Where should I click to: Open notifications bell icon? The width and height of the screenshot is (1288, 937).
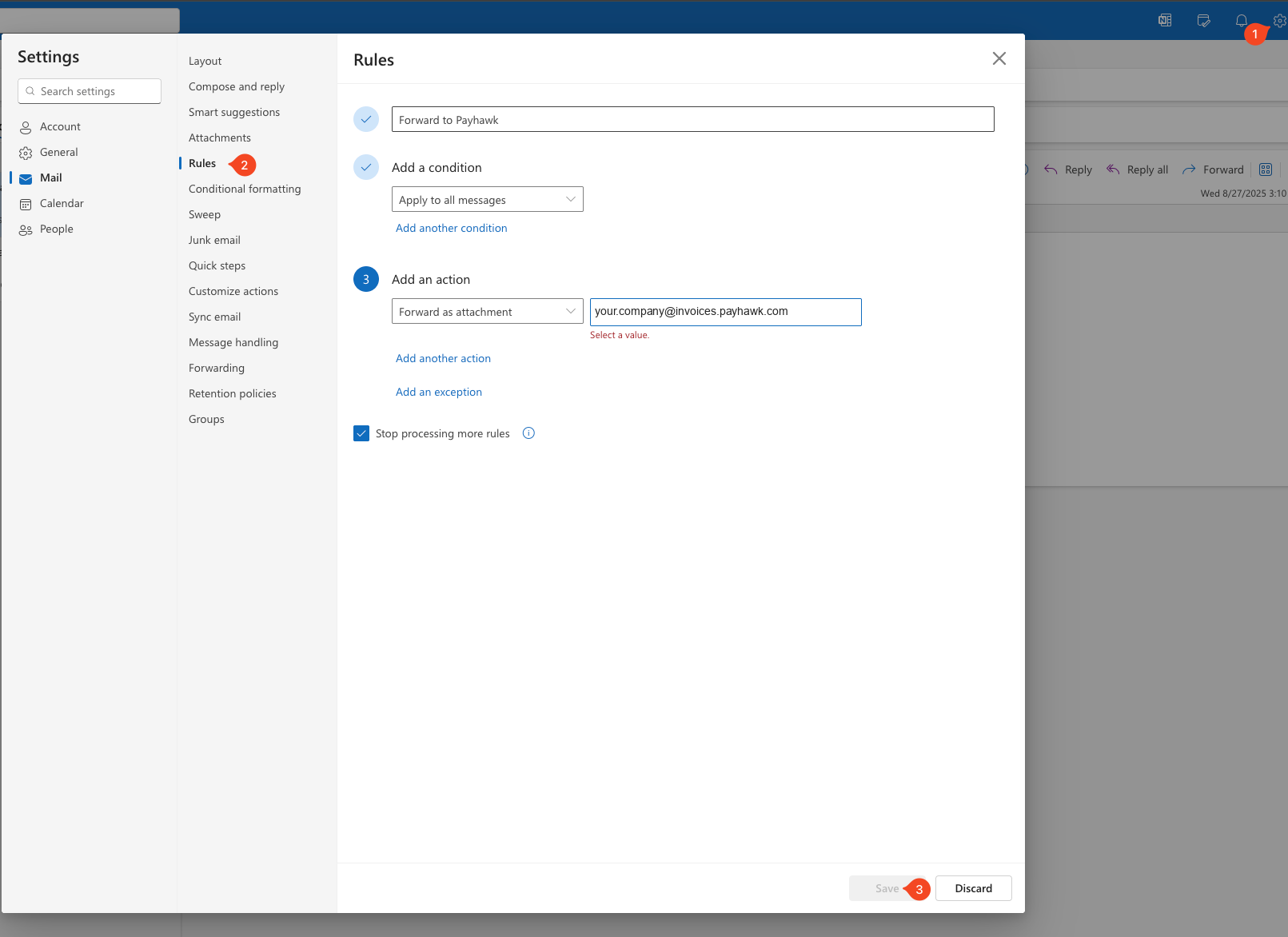coord(1241,21)
